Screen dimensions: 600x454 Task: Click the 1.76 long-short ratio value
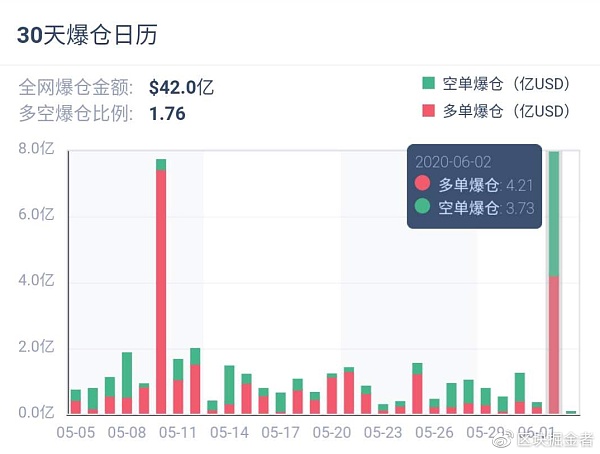pyautogui.click(x=167, y=112)
